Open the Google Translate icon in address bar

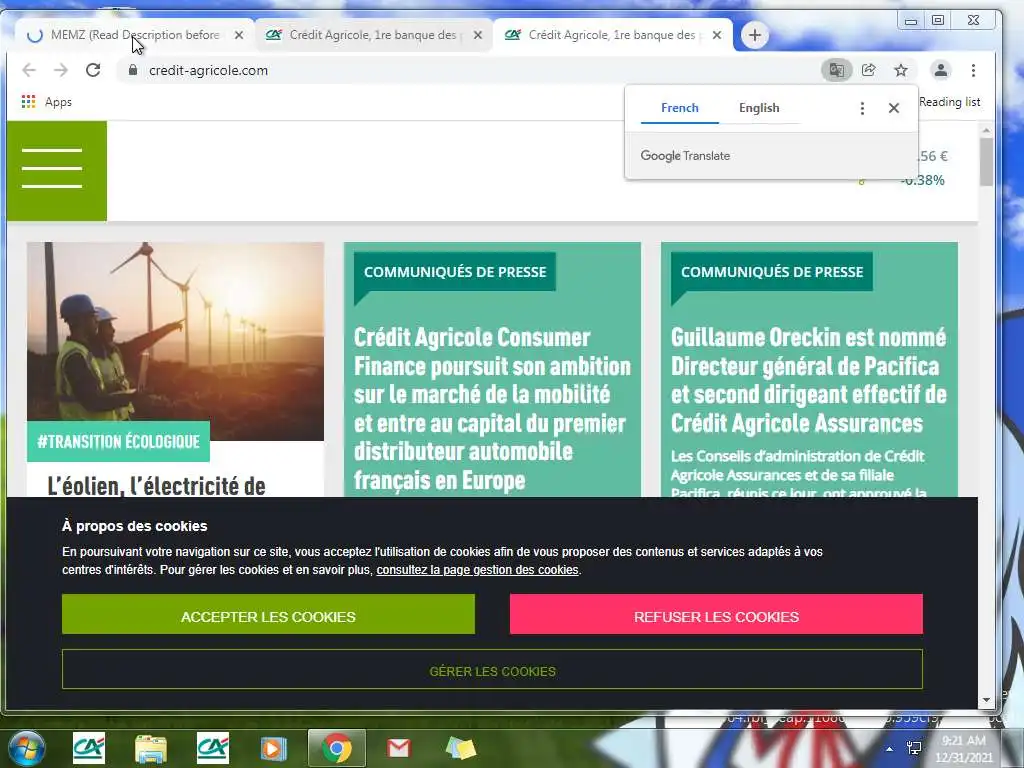[x=837, y=70]
